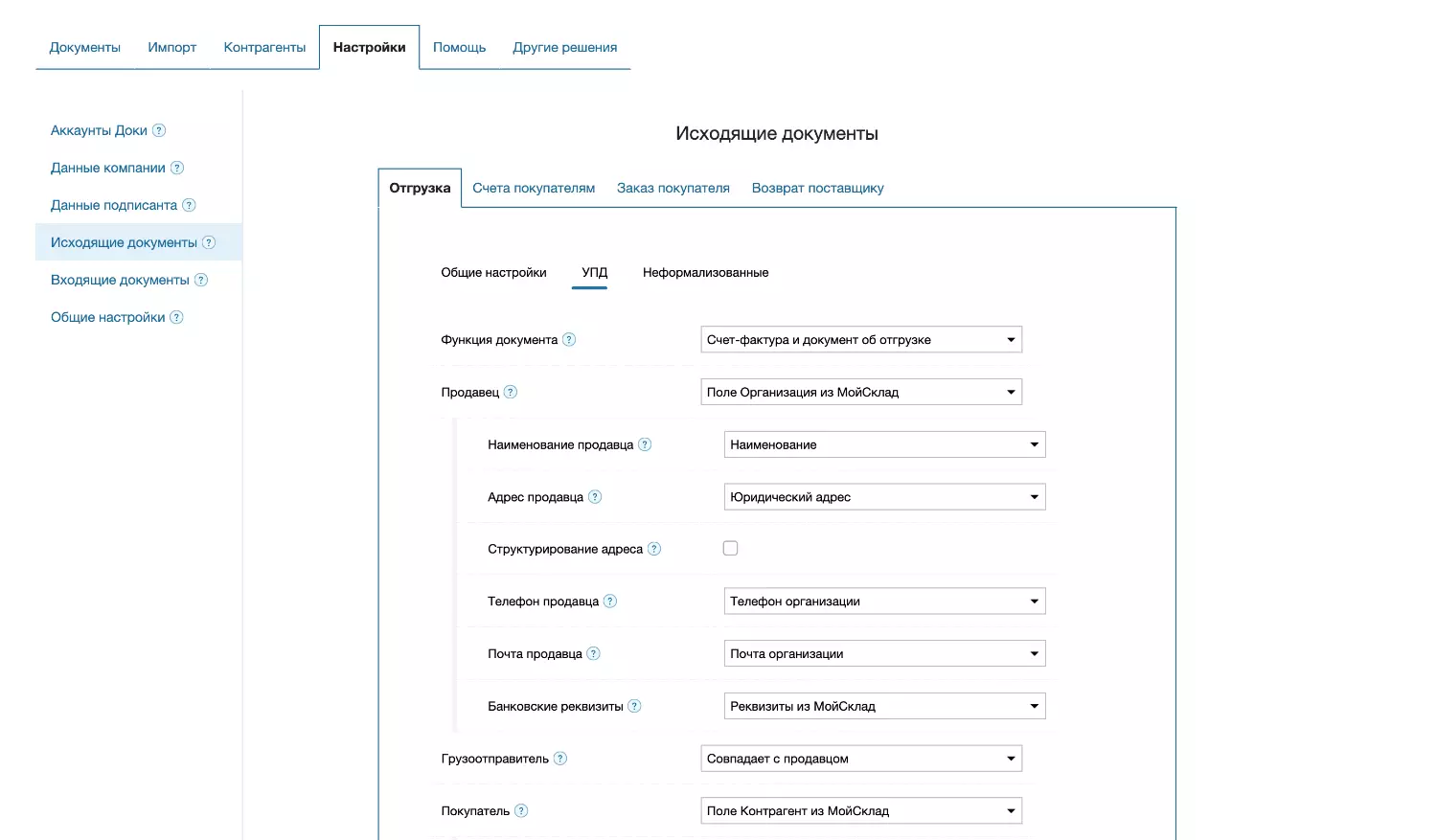This screenshot has height=840, width=1437.
Task: Open the Контрагенты top tab
Action: (x=264, y=48)
